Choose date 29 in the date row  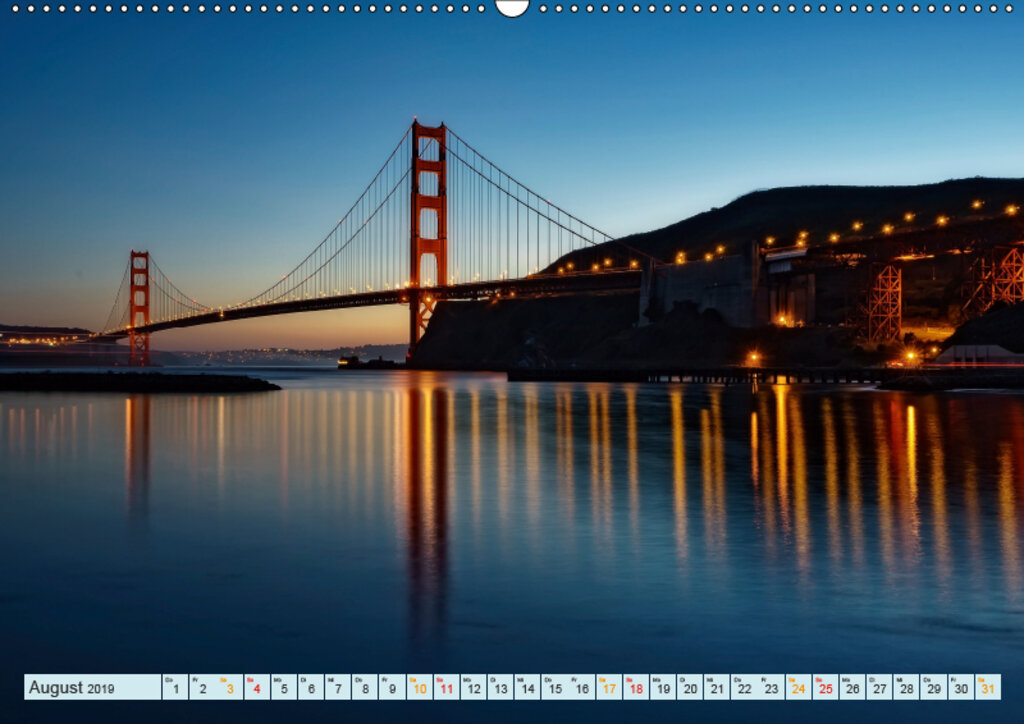point(934,687)
